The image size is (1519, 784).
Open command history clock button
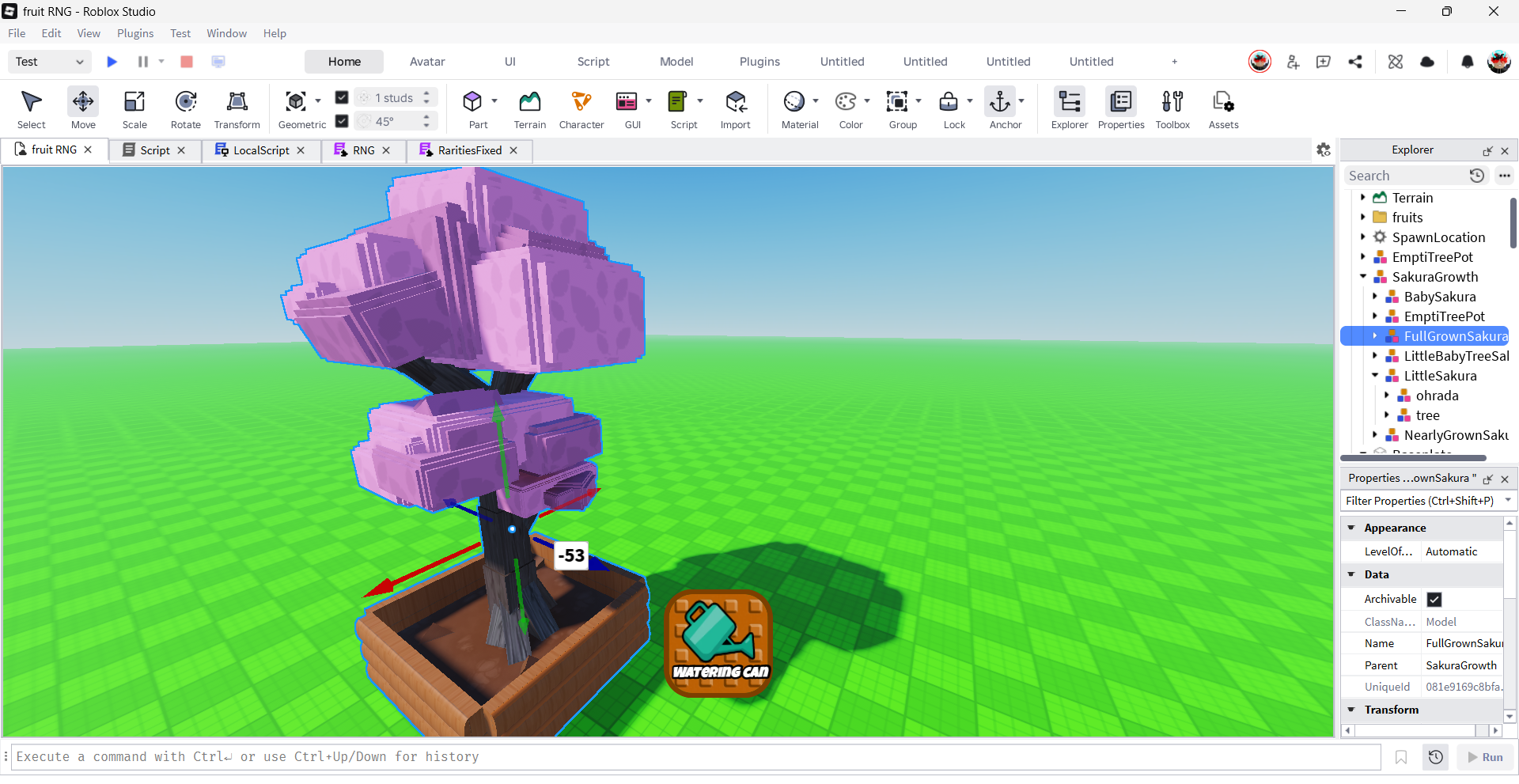(x=1436, y=757)
